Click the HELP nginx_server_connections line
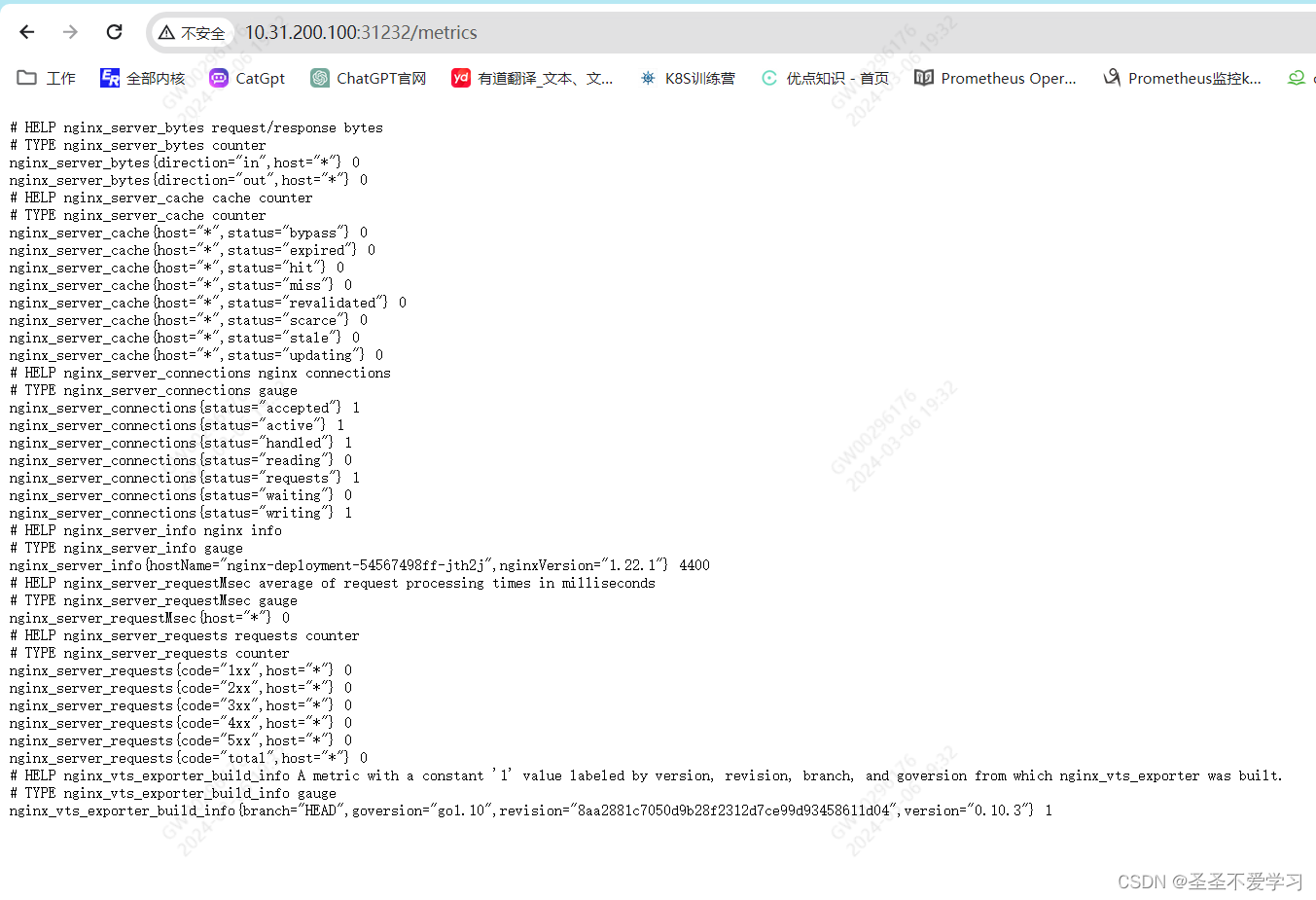Viewport: 1316px width, 900px height. (200, 373)
